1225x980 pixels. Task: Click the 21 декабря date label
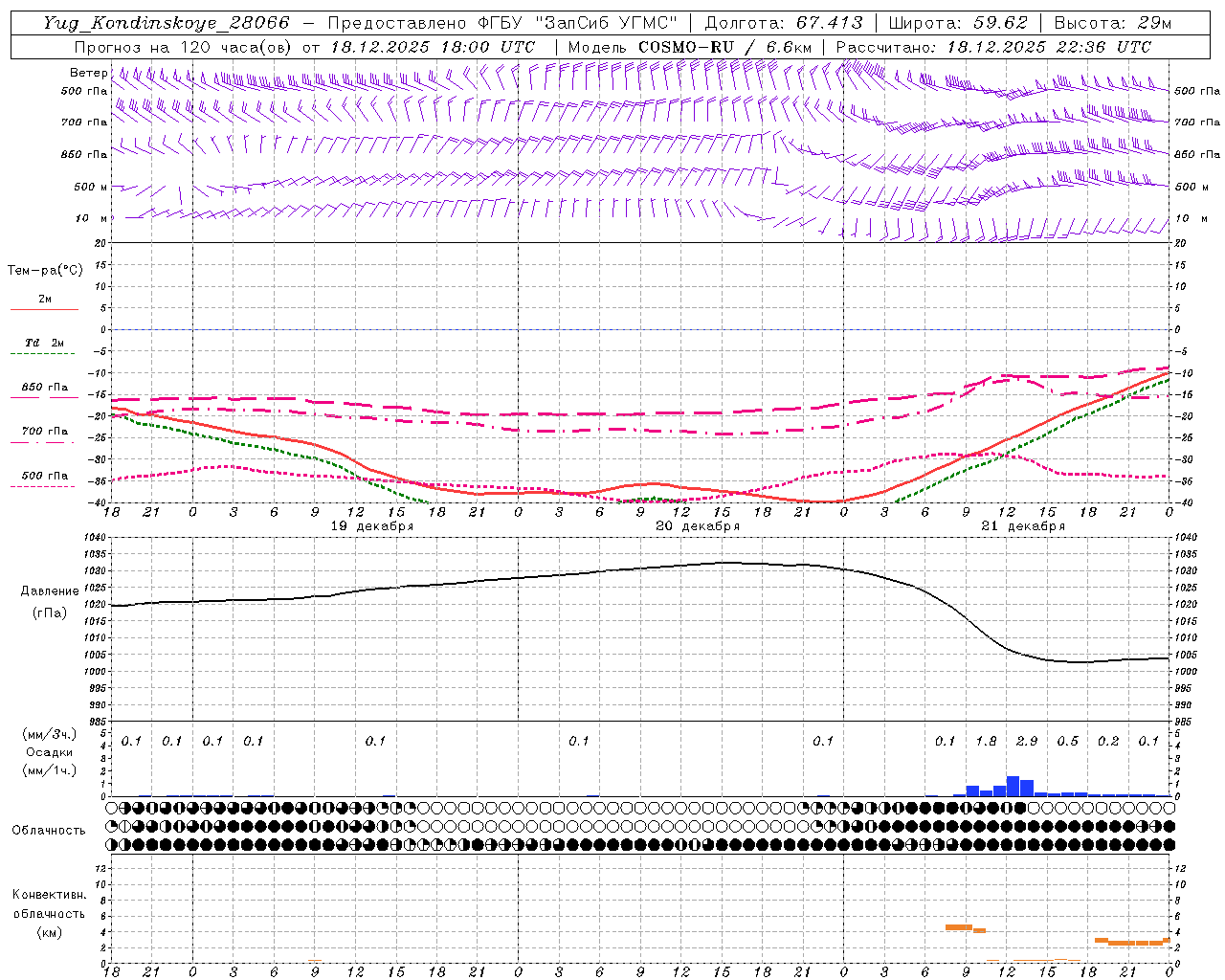click(1023, 526)
